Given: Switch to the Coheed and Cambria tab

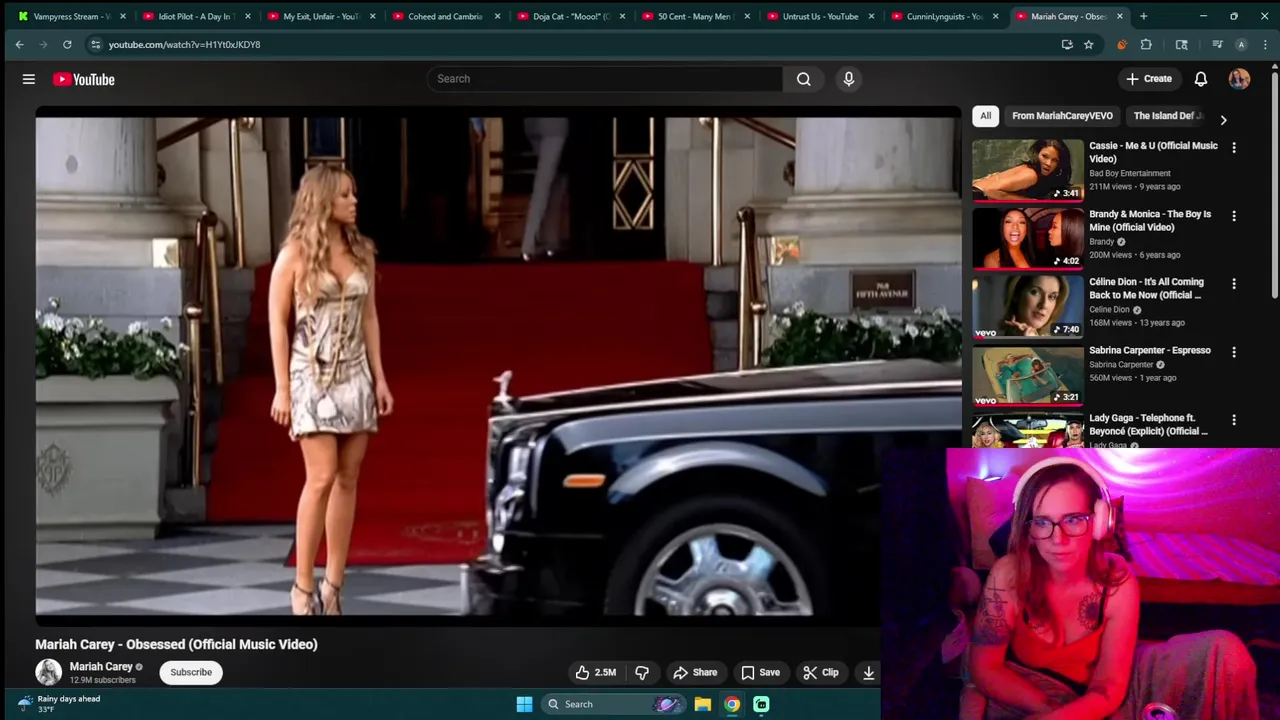Looking at the screenshot, I should coord(445,16).
